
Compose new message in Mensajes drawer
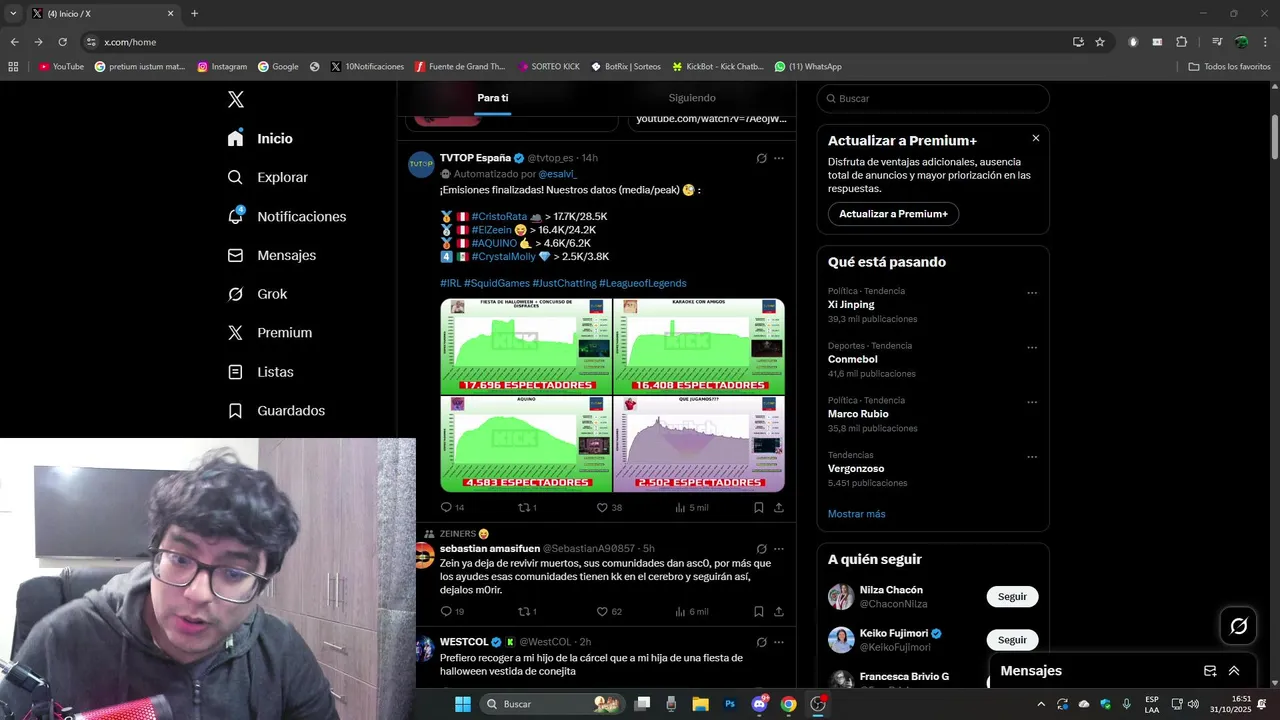[1210, 671]
